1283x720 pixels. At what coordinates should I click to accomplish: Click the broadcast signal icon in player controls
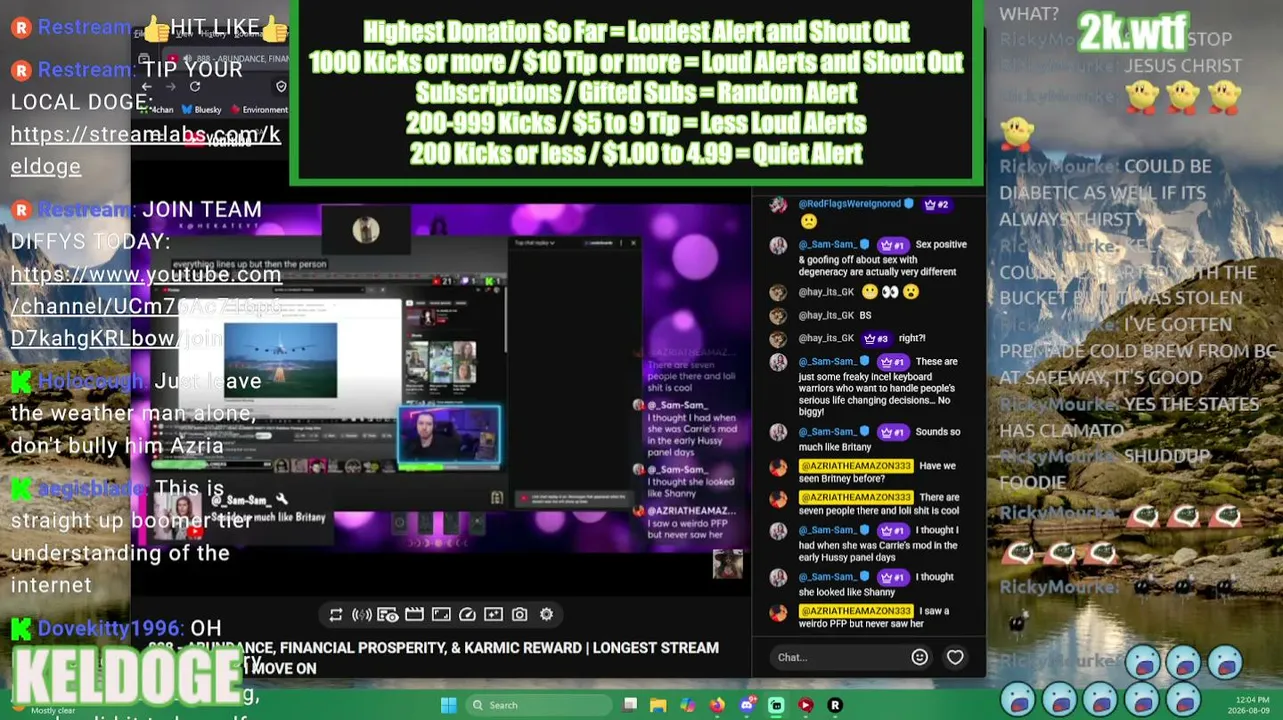point(362,615)
